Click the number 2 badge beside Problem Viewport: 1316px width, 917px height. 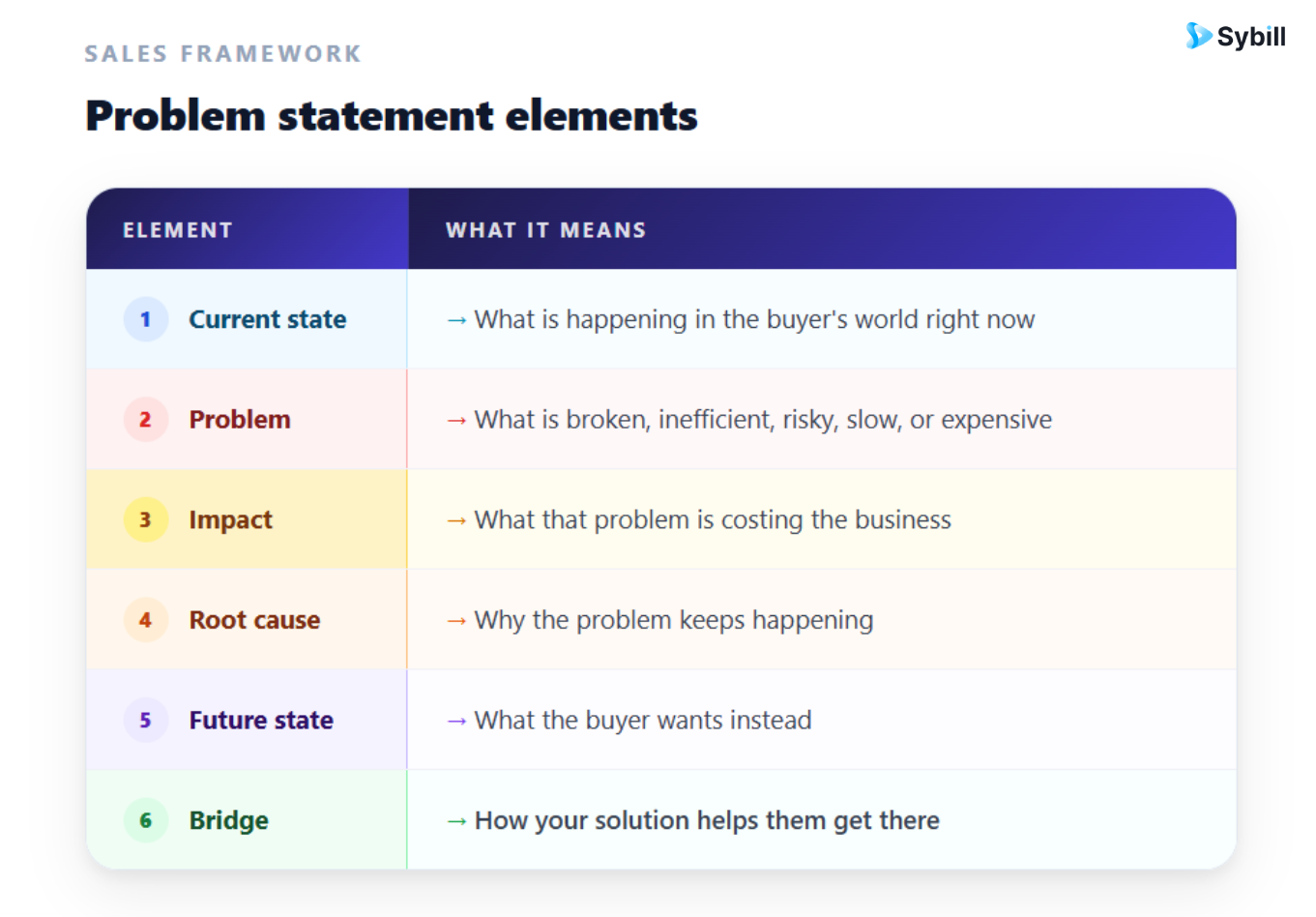click(146, 419)
